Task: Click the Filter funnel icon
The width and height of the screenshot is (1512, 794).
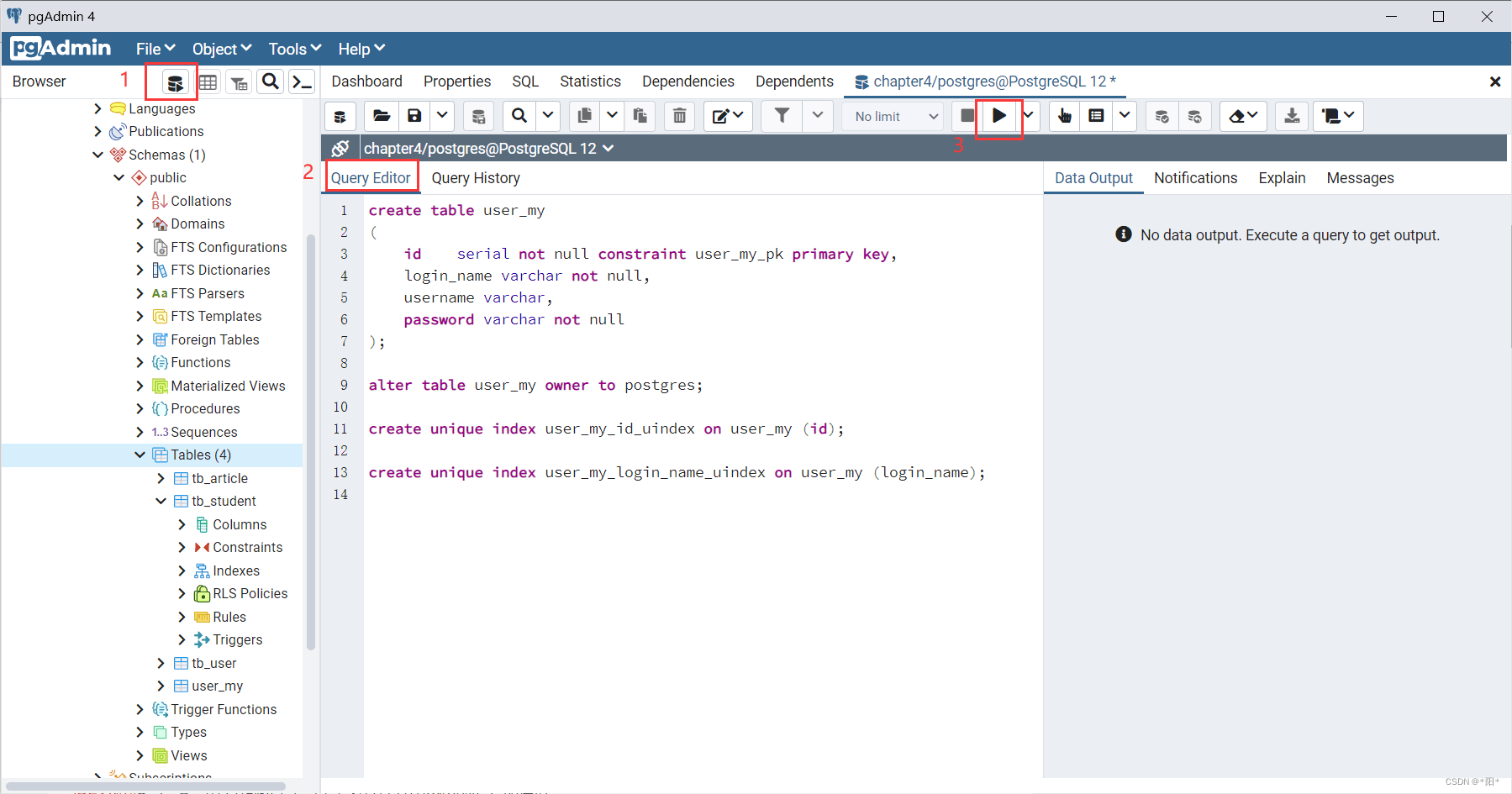Action: pos(782,116)
